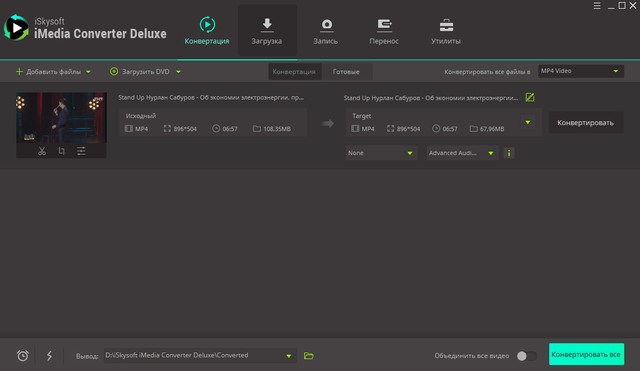Screen dimensions: 640x371
Task: Click the Target label
Action: coord(362,116)
